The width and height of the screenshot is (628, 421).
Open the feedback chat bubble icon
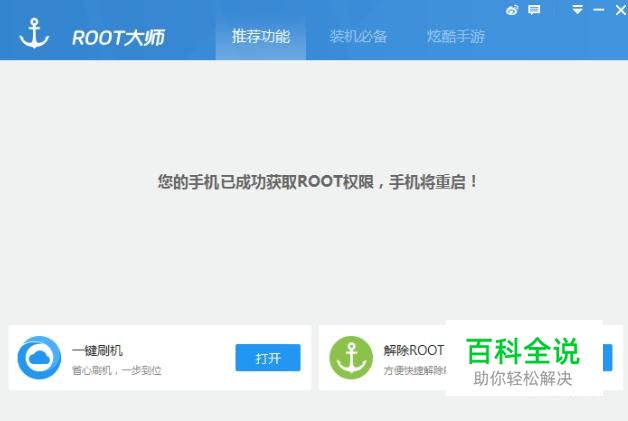click(534, 10)
